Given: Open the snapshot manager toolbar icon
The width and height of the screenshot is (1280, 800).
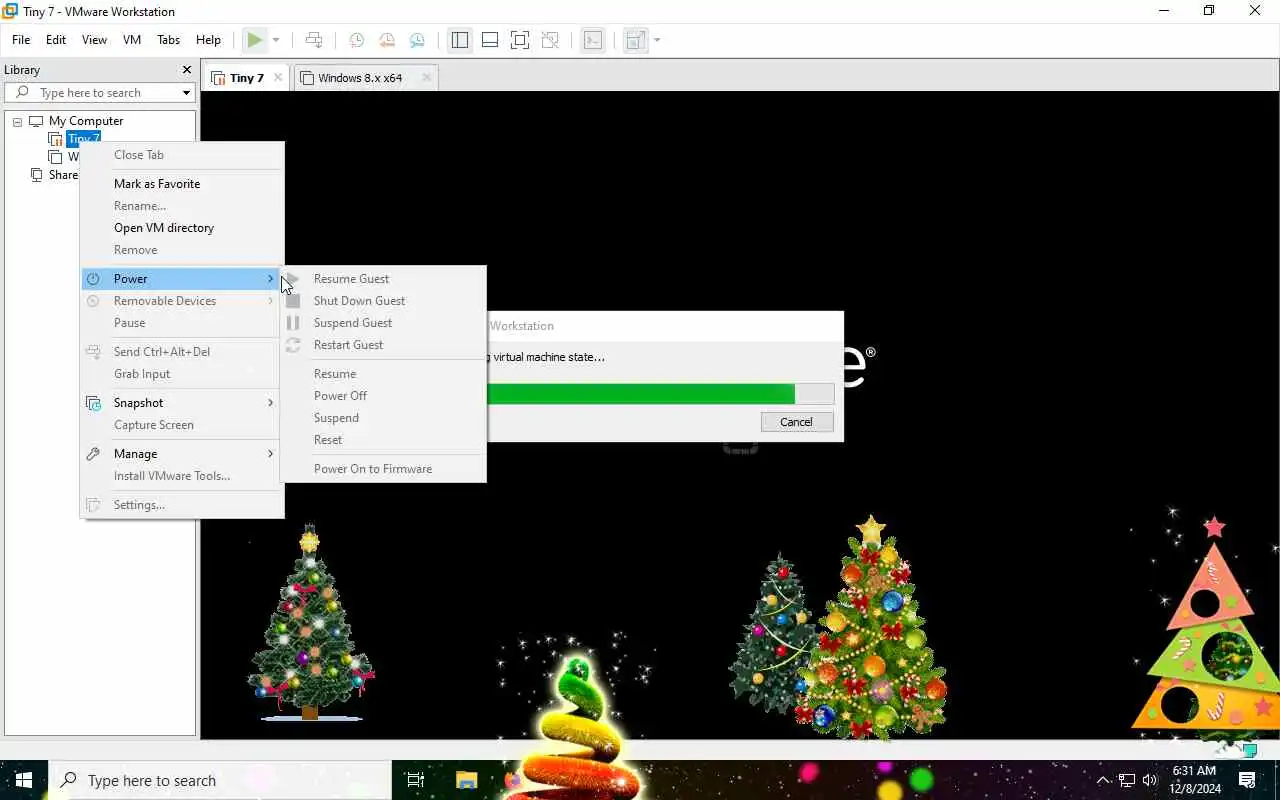Looking at the screenshot, I should [x=417, y=40].
